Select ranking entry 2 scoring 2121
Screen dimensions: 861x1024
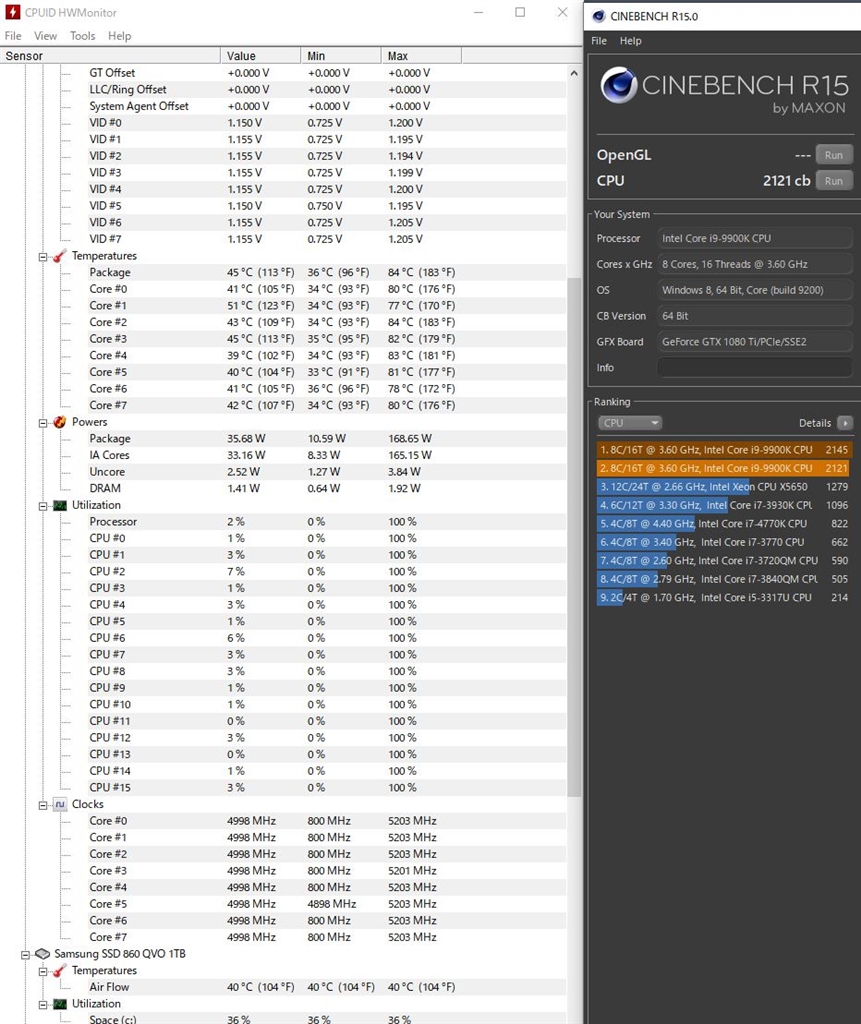click(x=724, y=468)
